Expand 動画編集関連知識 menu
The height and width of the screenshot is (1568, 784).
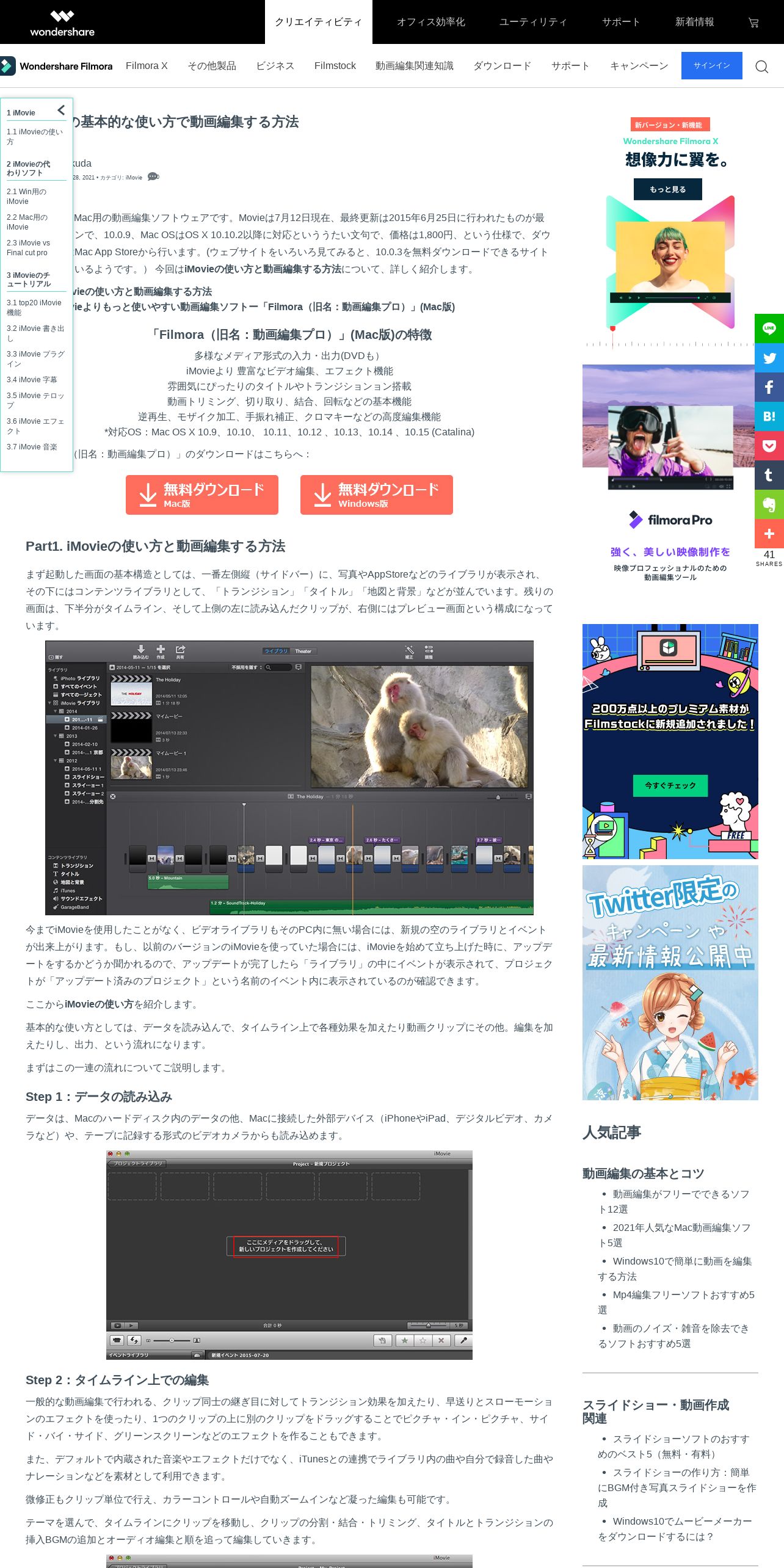coord(415,66)
